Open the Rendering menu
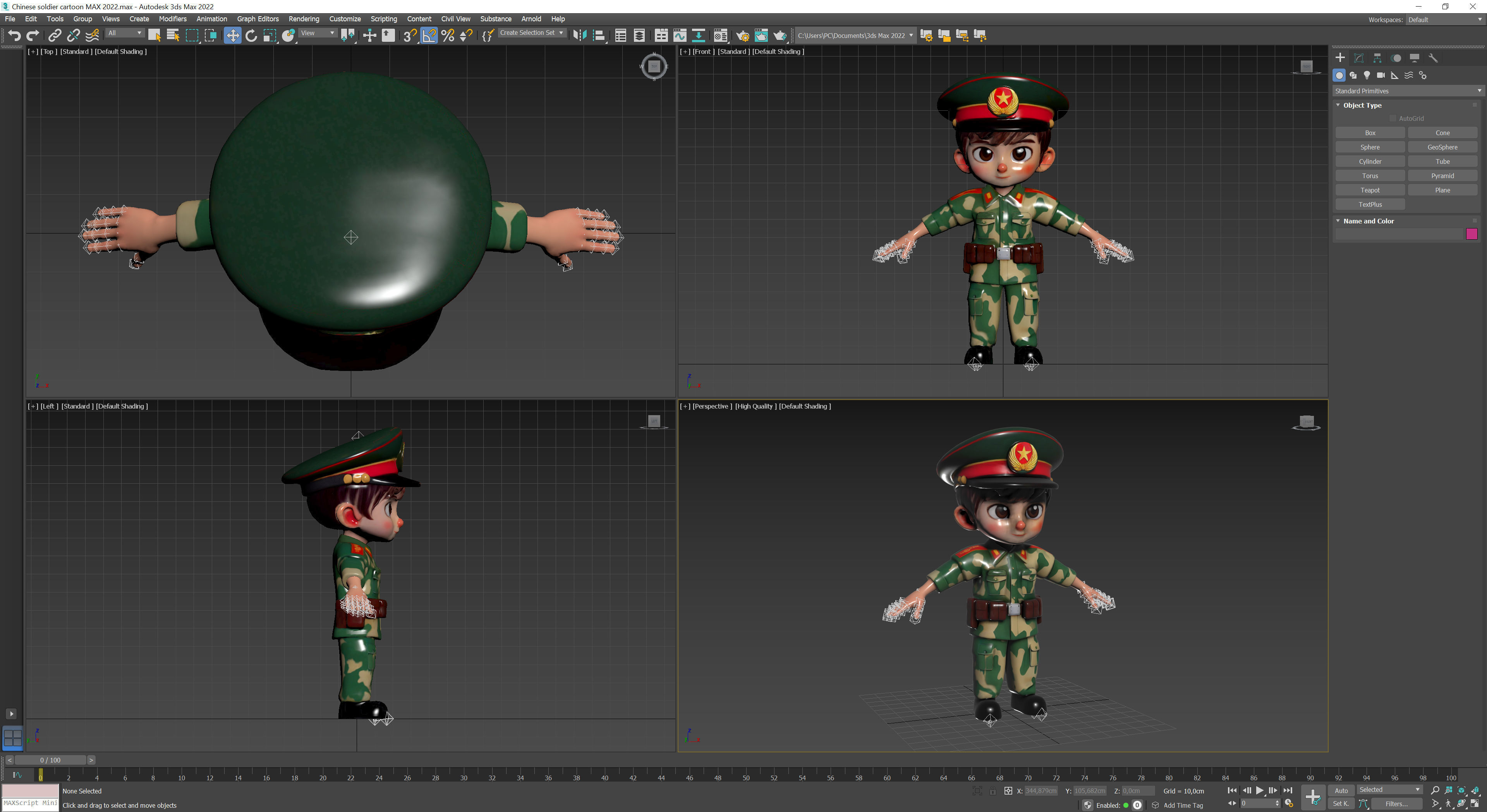This screenshot has width=1487, height=812. click(304, 19)
